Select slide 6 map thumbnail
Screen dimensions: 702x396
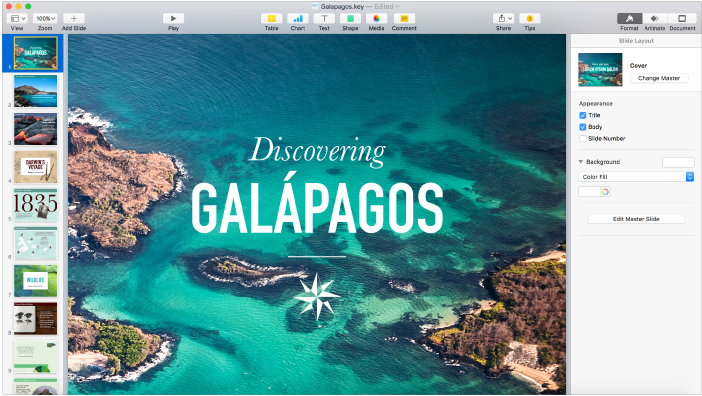point(36,243)
